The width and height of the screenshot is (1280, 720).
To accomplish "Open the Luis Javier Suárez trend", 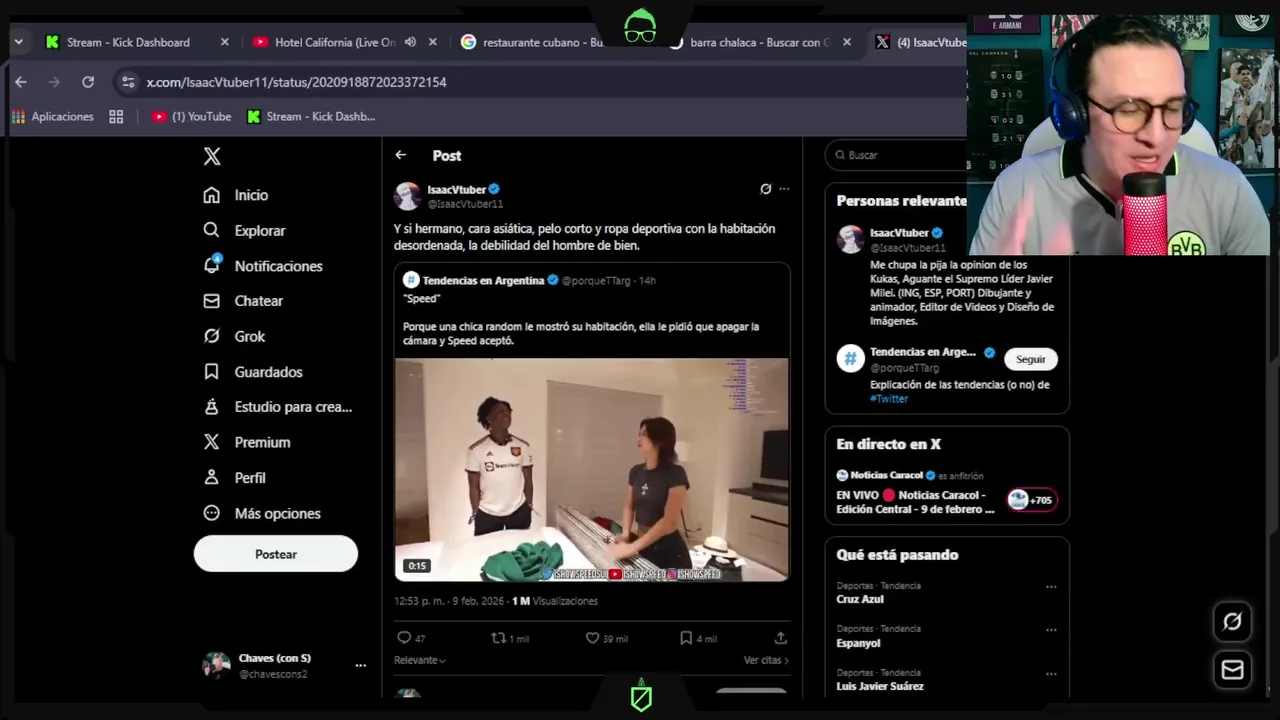I will click(880, 686).
